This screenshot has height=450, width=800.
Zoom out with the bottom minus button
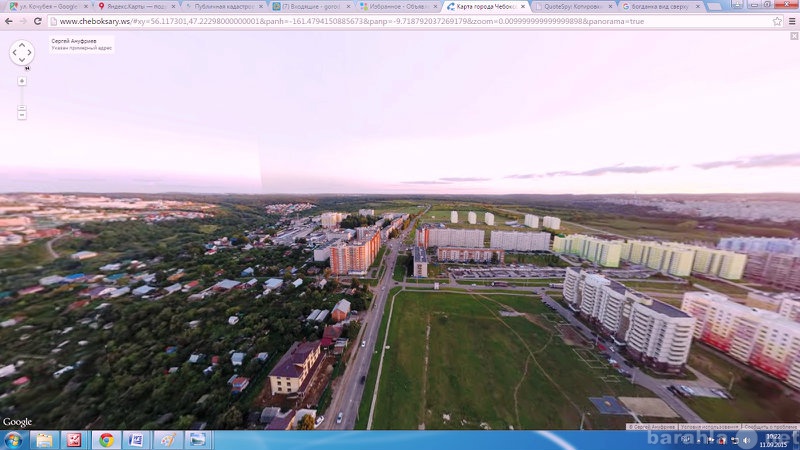point(21,115)
